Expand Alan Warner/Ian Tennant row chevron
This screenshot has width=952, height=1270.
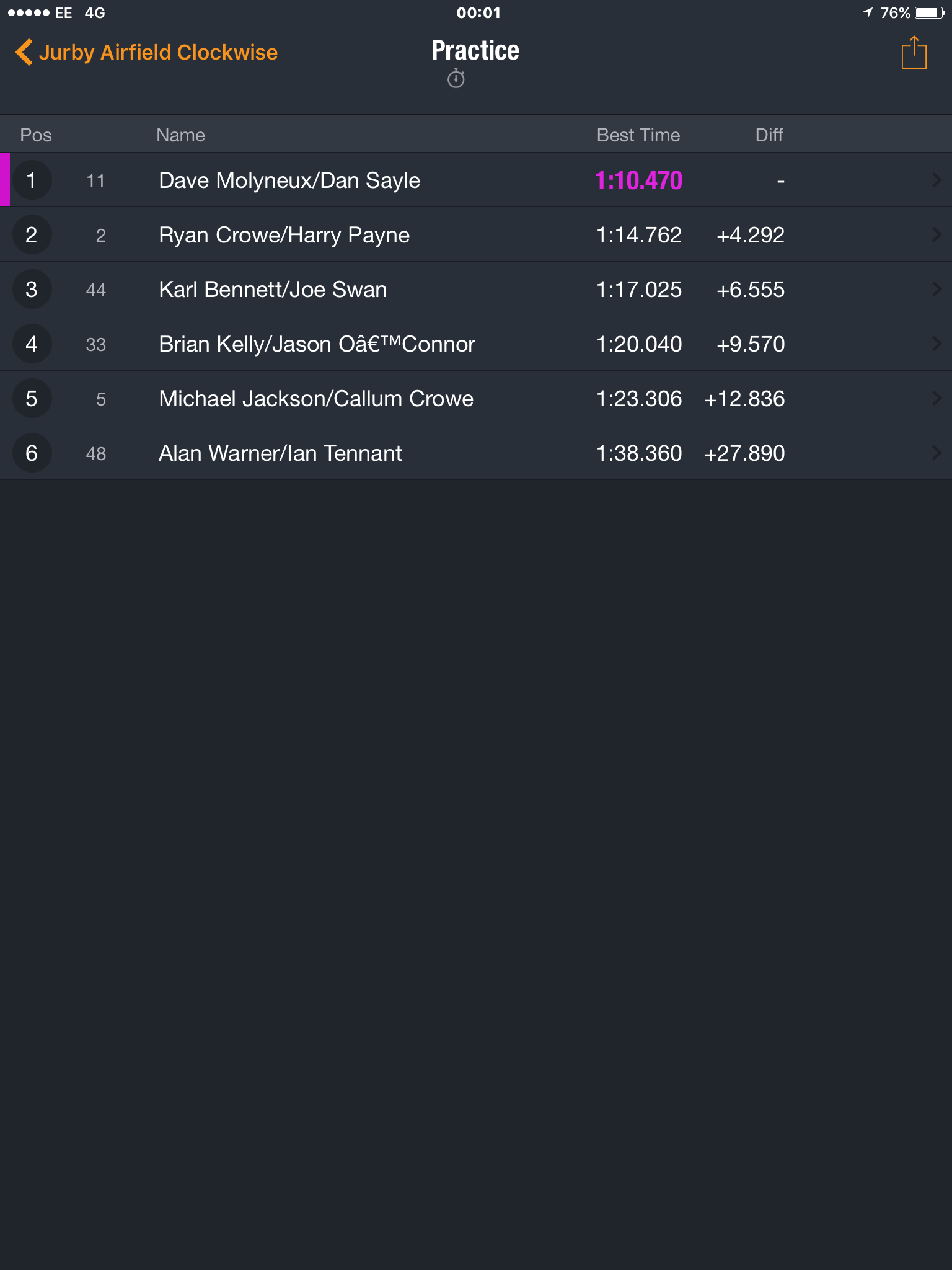(x=937, y=453)
